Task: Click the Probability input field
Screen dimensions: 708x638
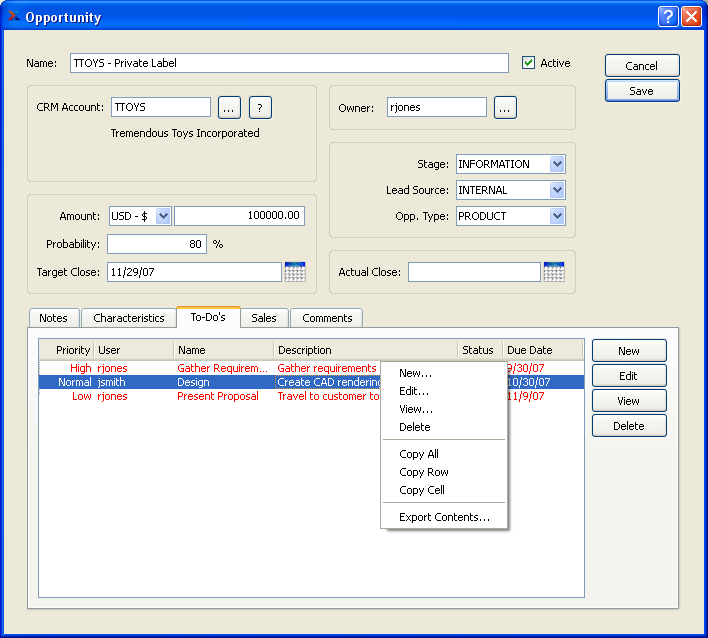Action: [x=156, y=244]
